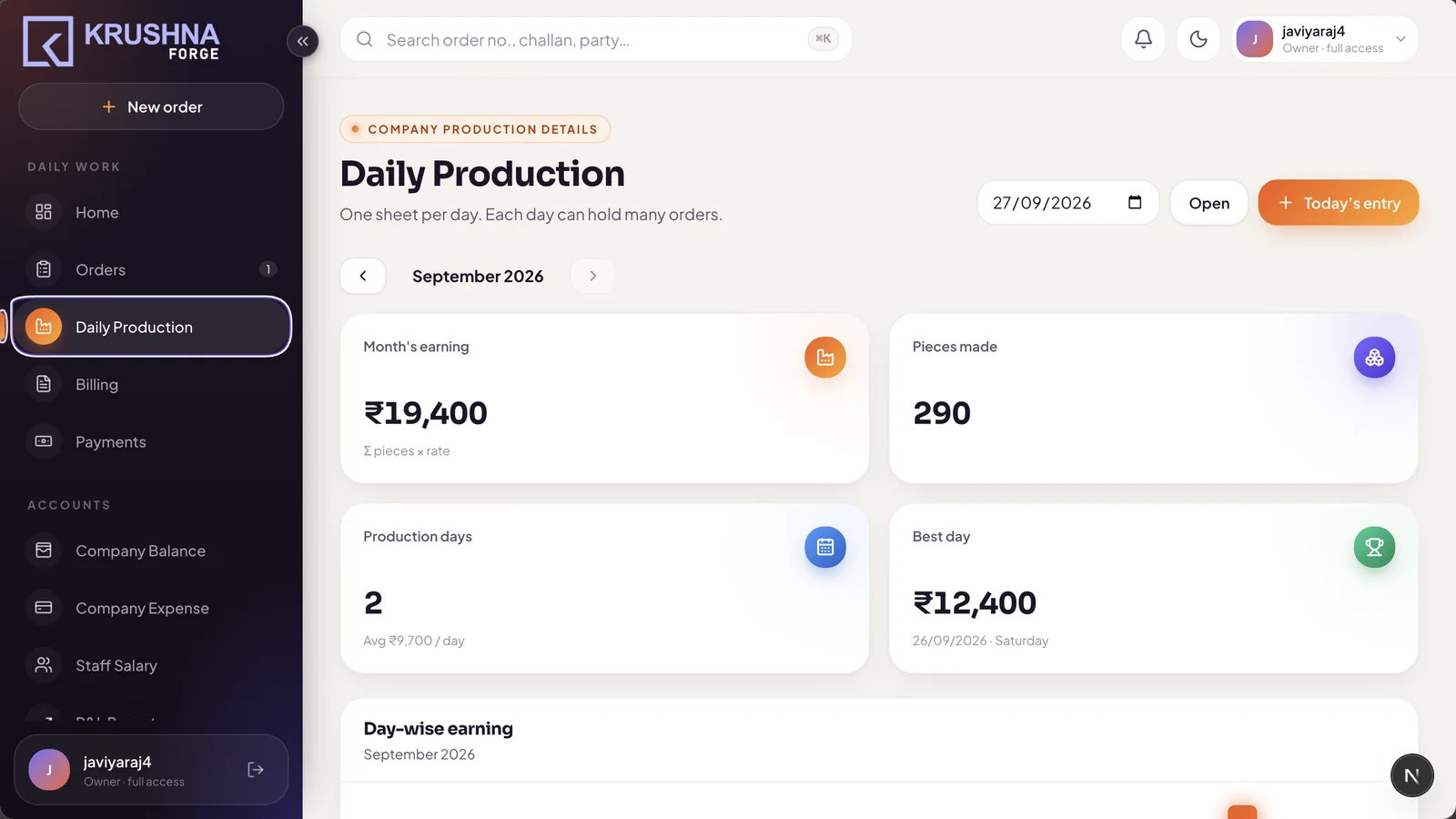Click the Day-wise earning heading

pos(438,728)
